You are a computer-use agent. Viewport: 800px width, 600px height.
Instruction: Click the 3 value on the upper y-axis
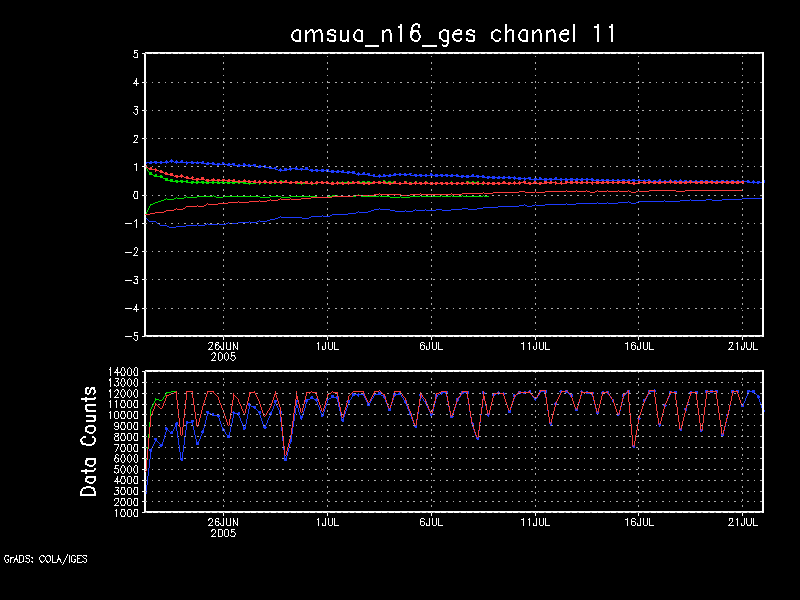point(133,112)
